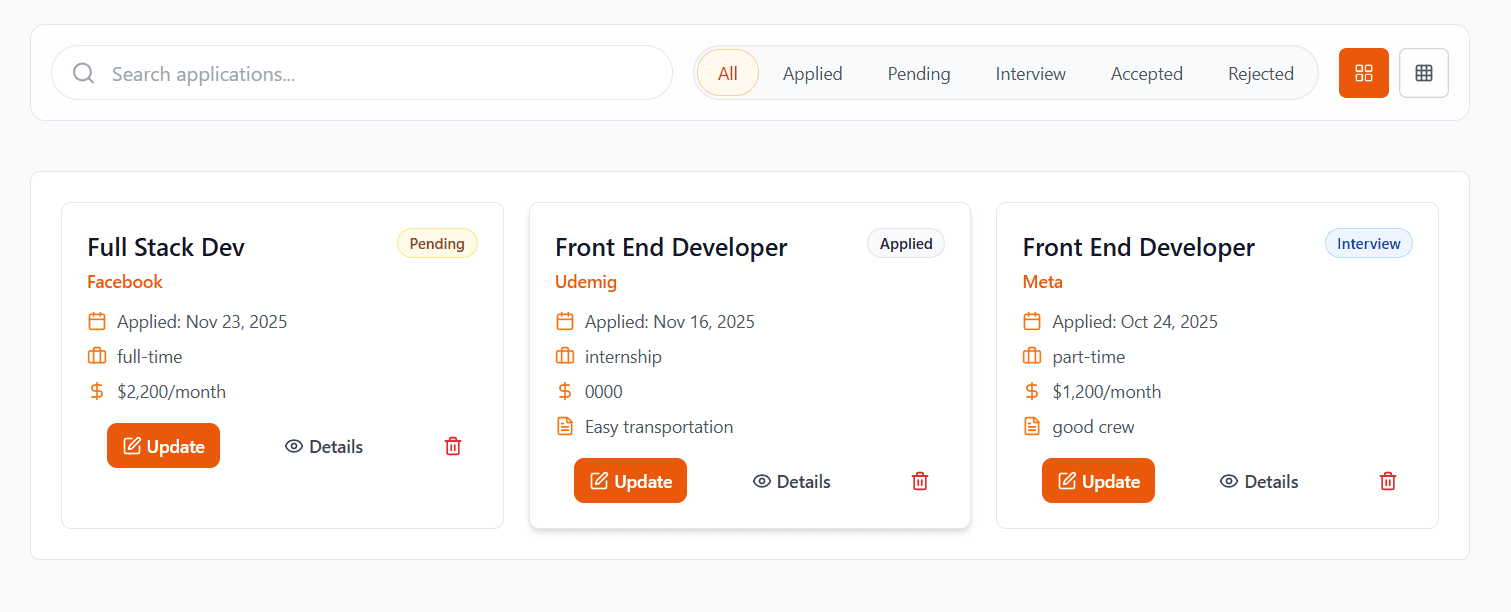Click the Udemig company name
The width and height of the screenshot is (1511, 612).
click(586, 282)
